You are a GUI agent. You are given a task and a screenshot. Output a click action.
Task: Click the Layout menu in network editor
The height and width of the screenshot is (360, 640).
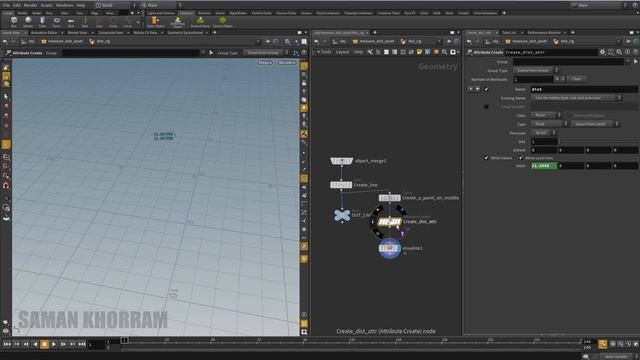pyautogui.click(x=342, y=52)
